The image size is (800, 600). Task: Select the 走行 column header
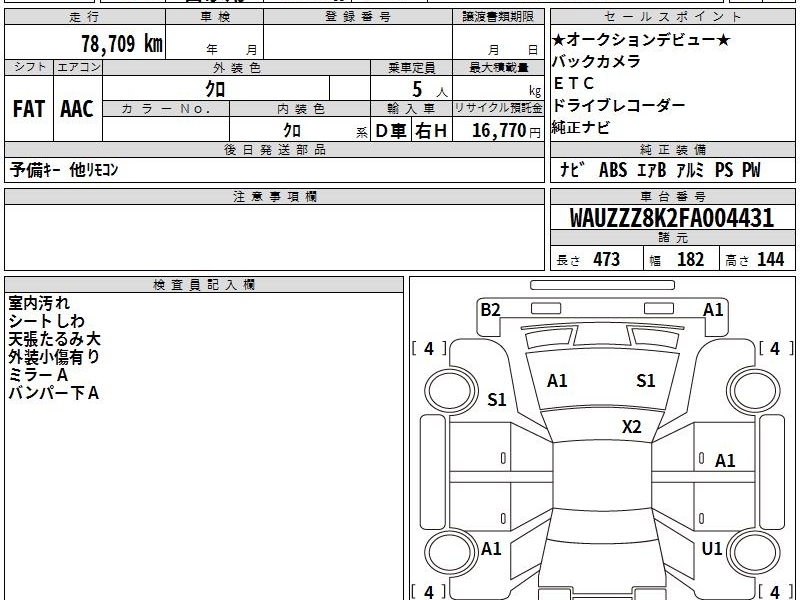coord(85,17)
